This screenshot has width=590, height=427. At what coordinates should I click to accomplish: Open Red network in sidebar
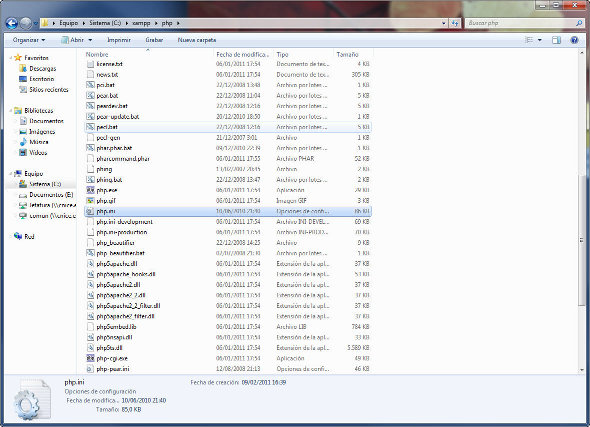(x=24, y=237)
